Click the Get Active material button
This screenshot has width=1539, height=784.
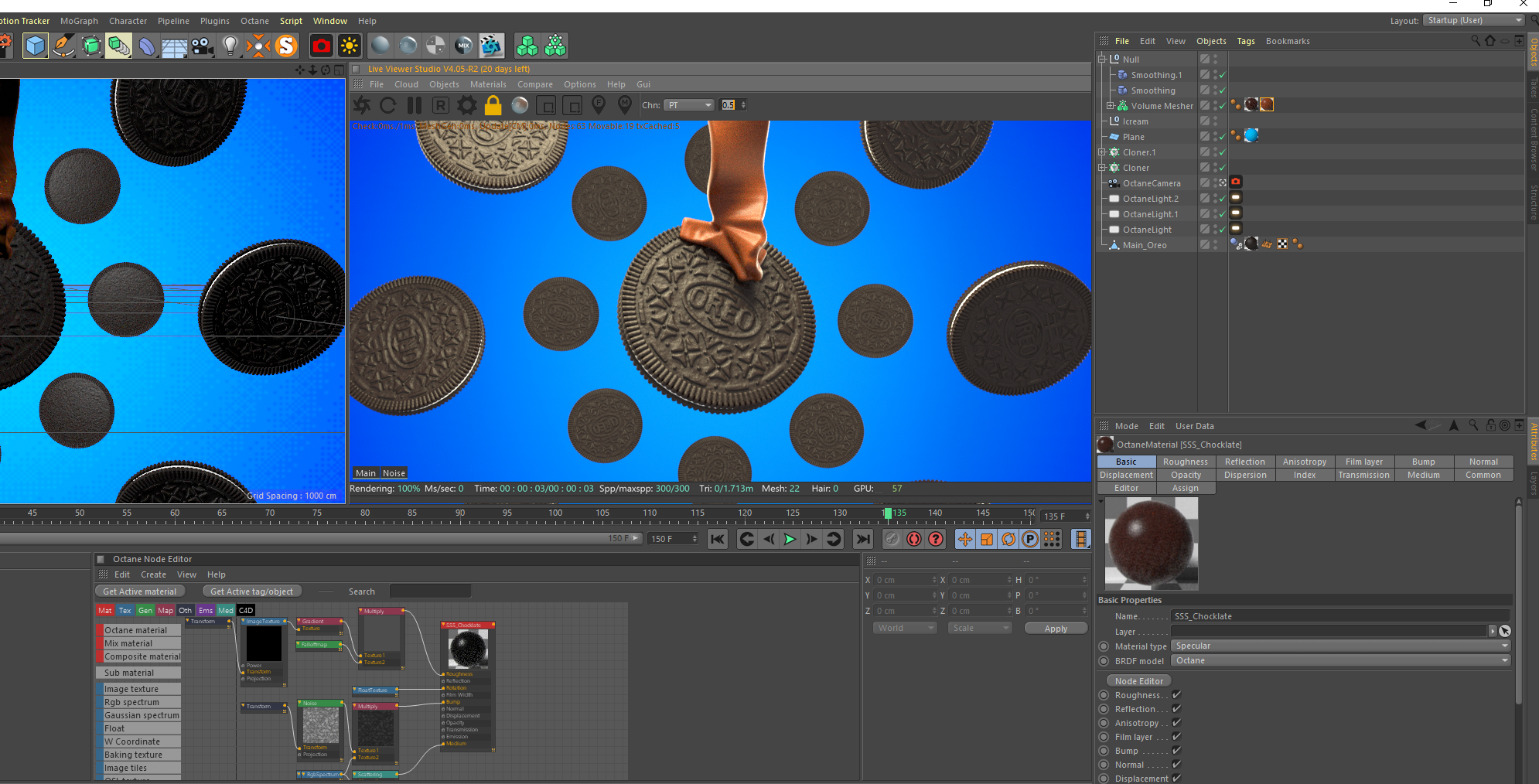tap(140, 591)
